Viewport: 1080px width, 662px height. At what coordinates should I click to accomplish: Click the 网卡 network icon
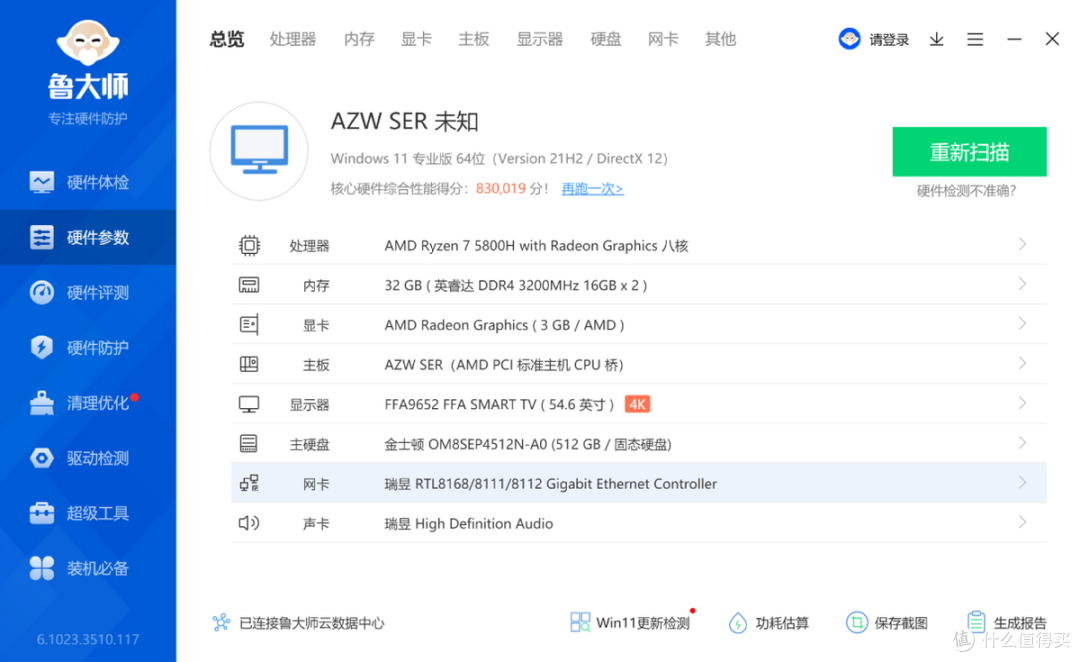(x=249, y=484)
